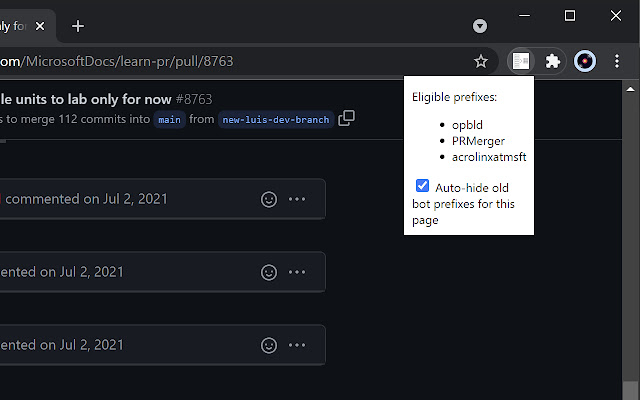Screen dimensions: 640x400
Task: Click the opbld prefix entry
Action: click(467, 125)
